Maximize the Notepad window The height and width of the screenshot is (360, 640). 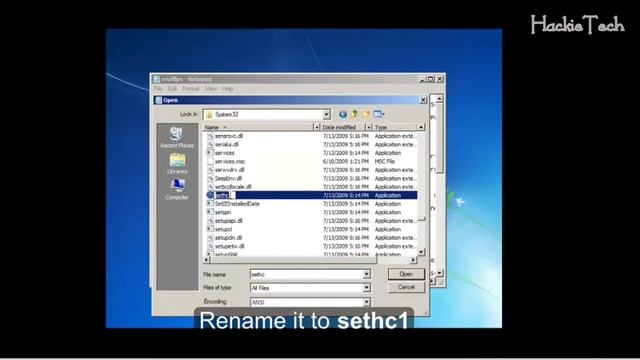[x=431, y=79]
